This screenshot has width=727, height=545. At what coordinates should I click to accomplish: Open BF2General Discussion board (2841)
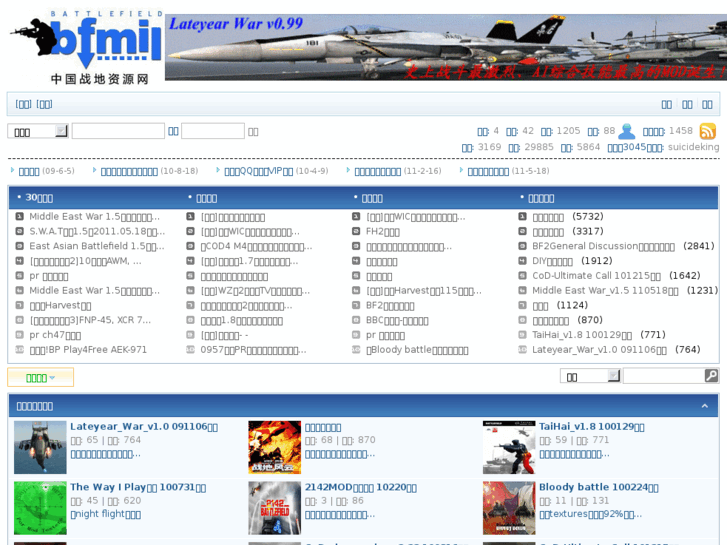click(x=603, y=246)
